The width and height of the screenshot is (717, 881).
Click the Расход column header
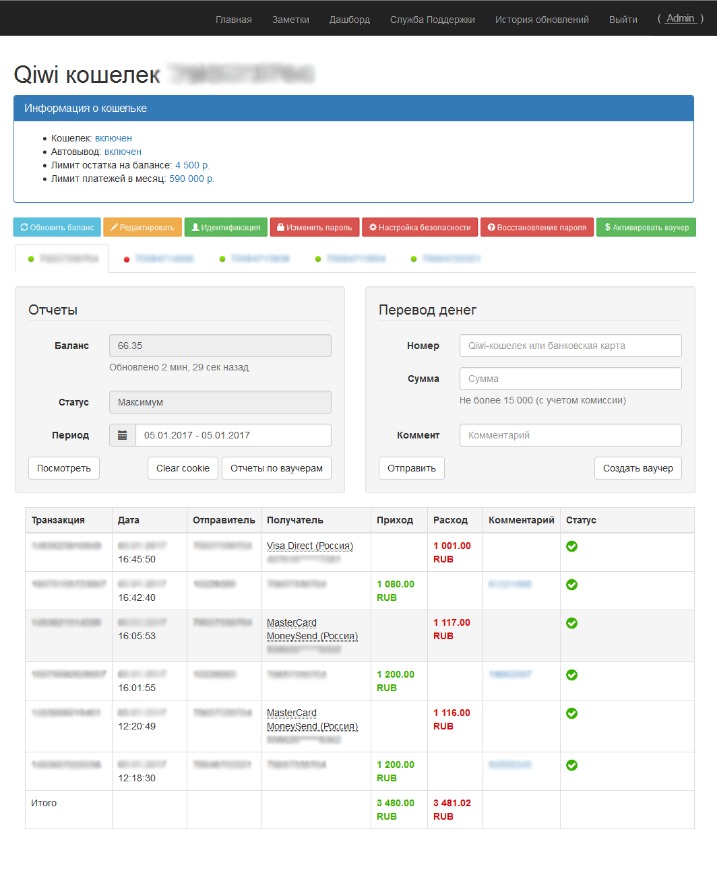pos(450,520)
